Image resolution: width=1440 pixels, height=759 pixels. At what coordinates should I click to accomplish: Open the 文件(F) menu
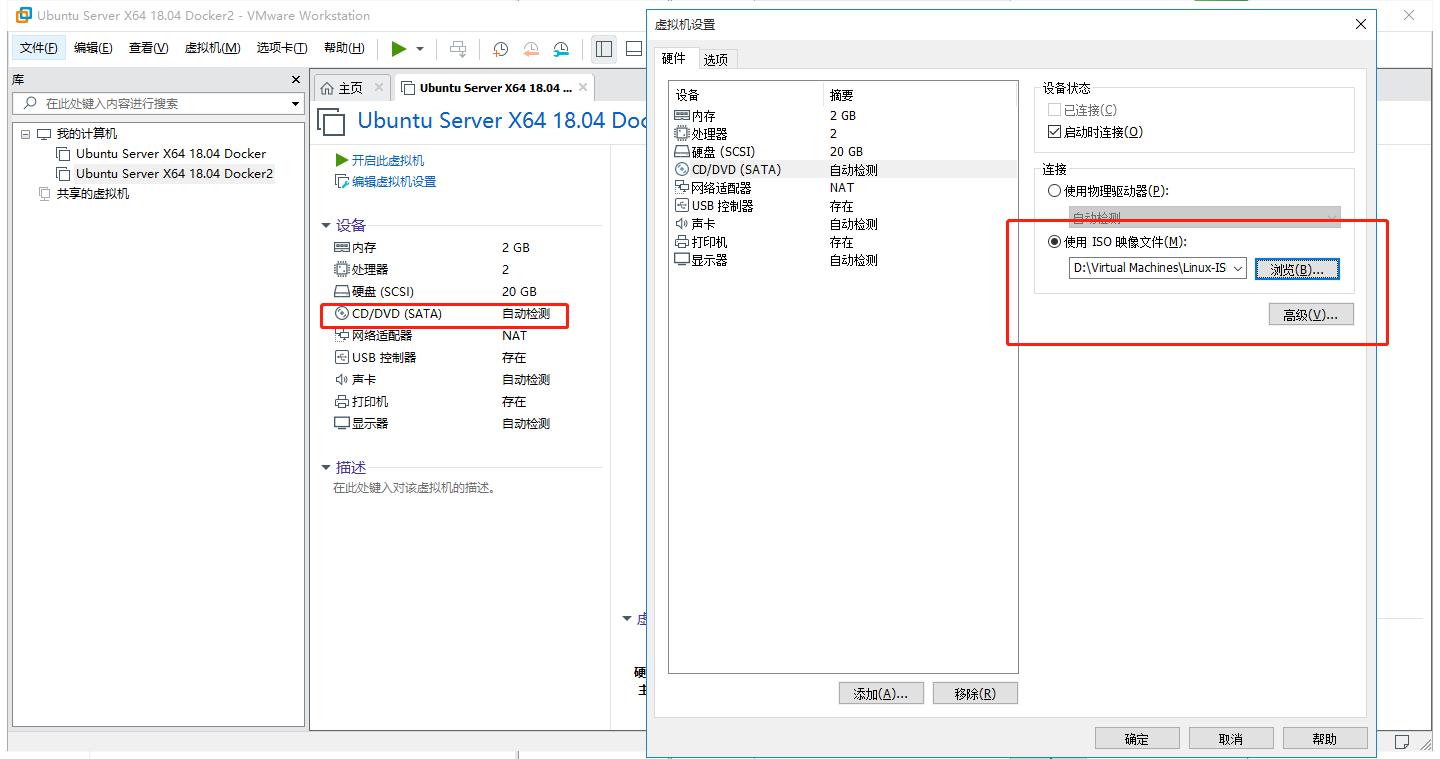point(39,48)
